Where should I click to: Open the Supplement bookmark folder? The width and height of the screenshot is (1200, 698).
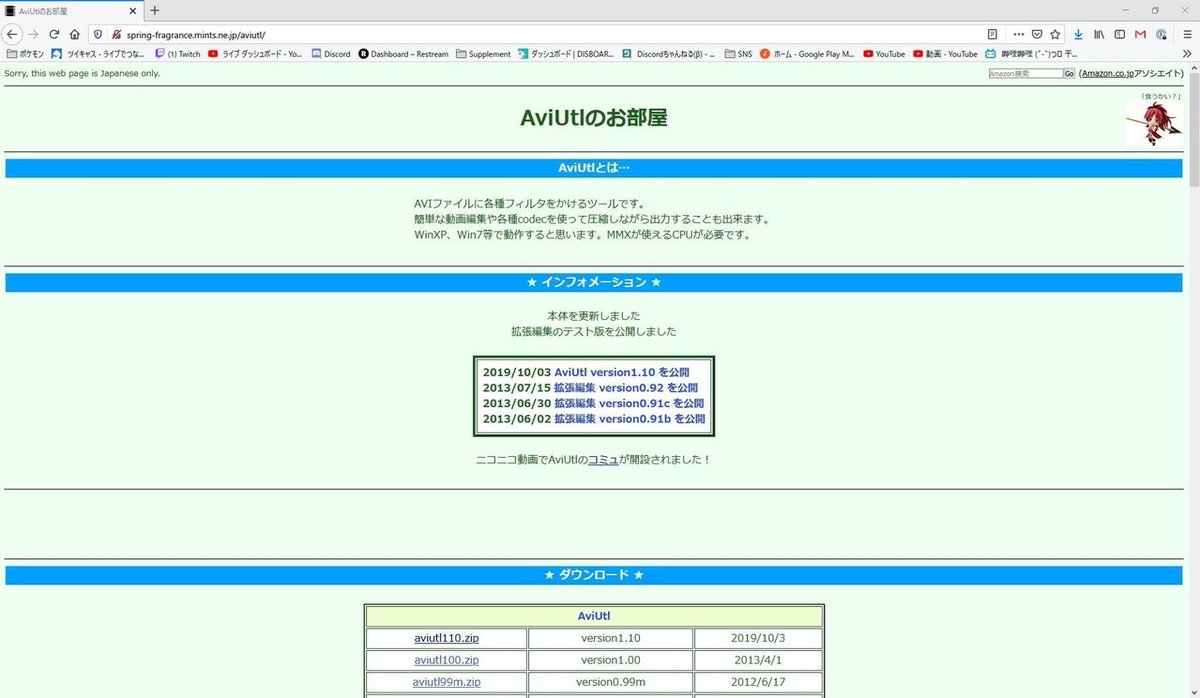pos(483,54)
